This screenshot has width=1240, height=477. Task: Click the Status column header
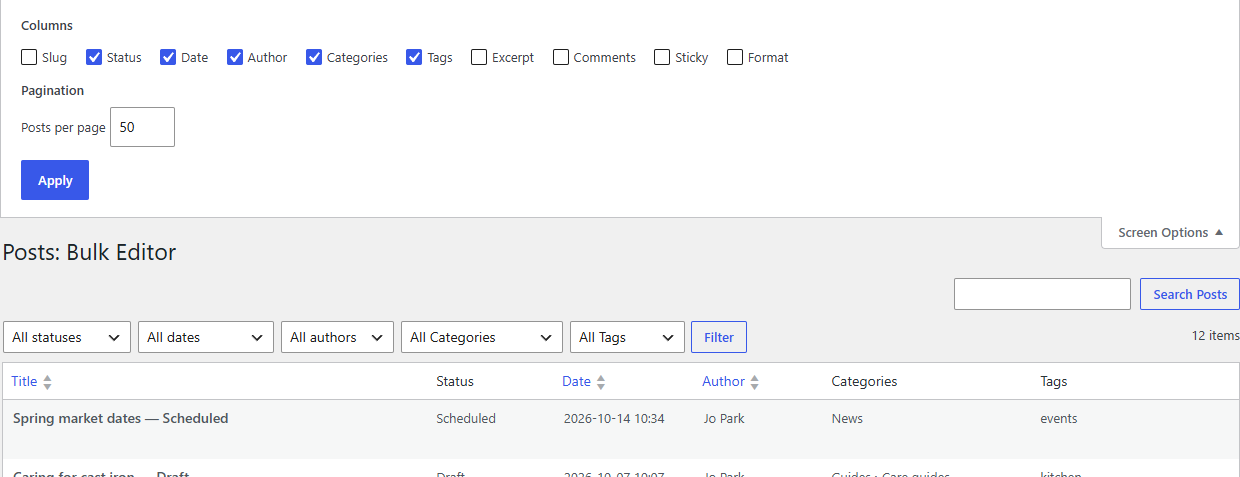(x=455, y=381)
